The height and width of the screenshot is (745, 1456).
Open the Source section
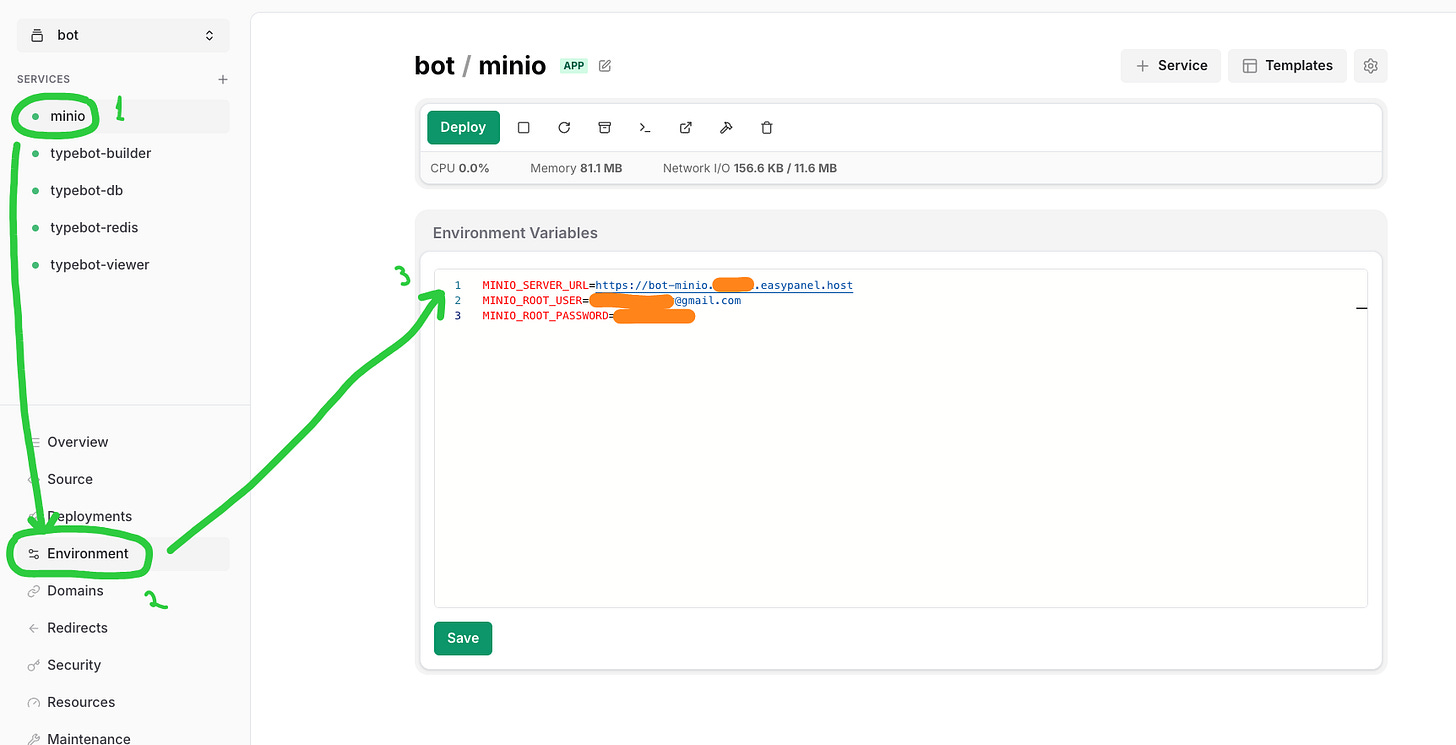click(123, 479)
